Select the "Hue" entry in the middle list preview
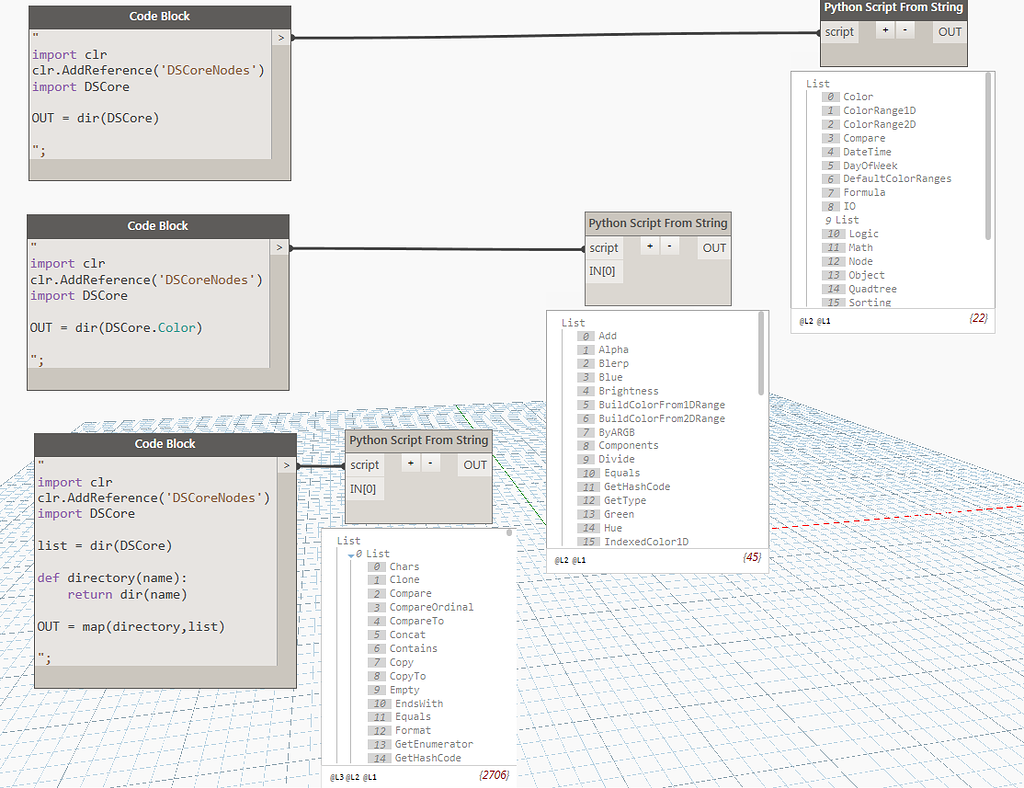The width and height of the screenshot is (1024, 788). (612, 527)
